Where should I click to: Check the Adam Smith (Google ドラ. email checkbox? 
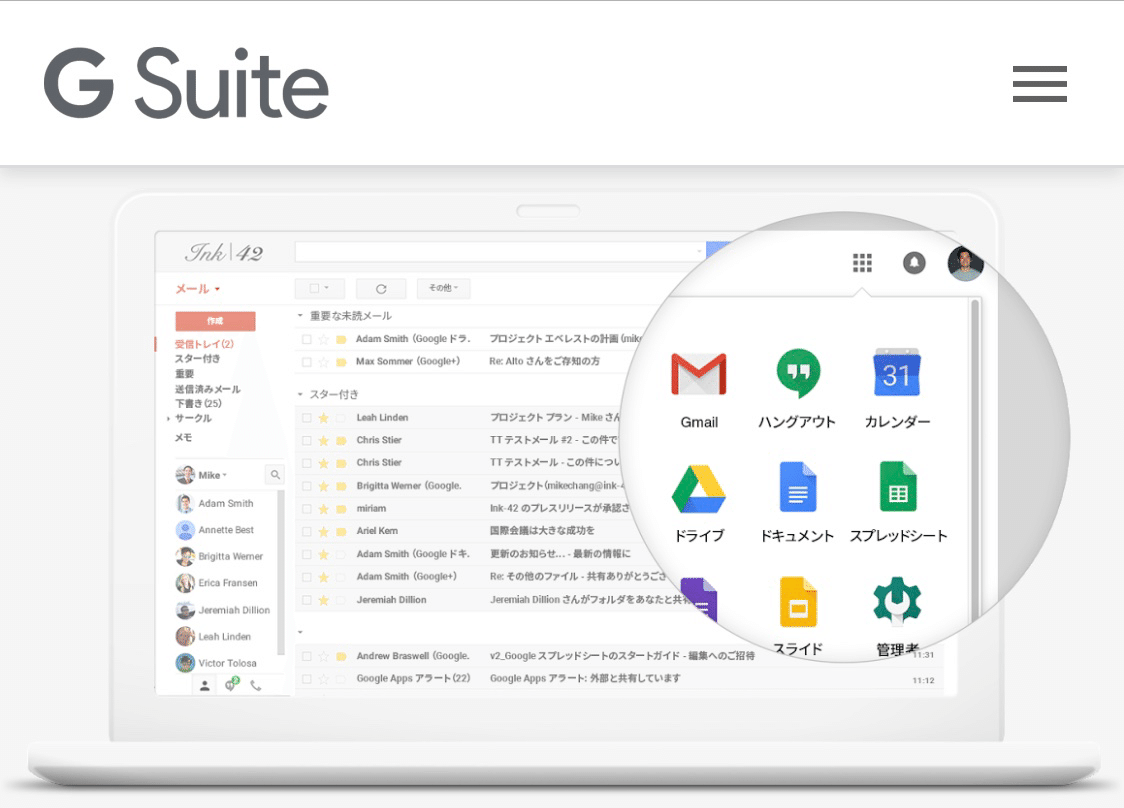[x=307, y=339]
